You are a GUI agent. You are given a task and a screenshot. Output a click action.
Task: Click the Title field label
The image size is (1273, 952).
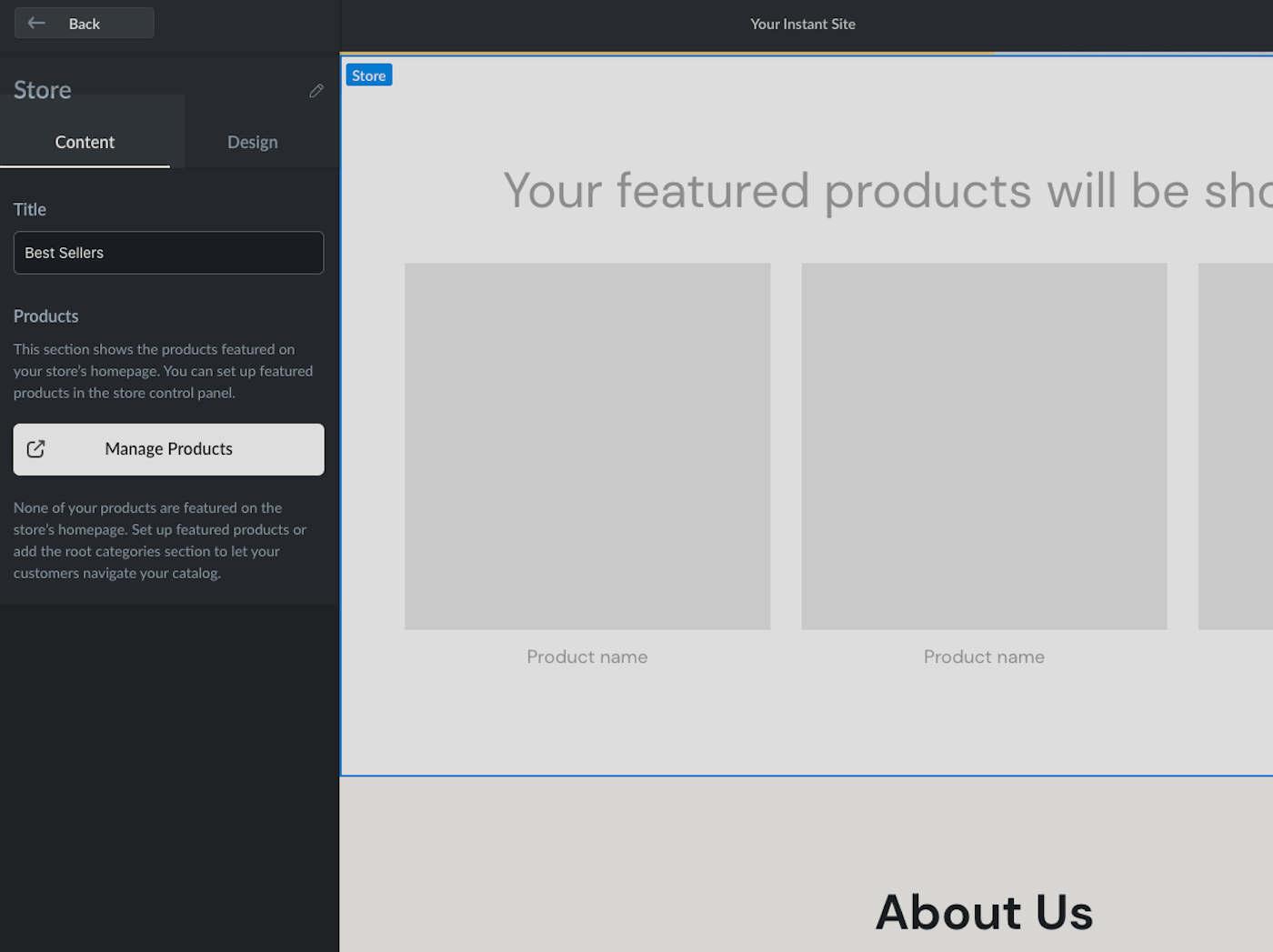pos(30,209)
